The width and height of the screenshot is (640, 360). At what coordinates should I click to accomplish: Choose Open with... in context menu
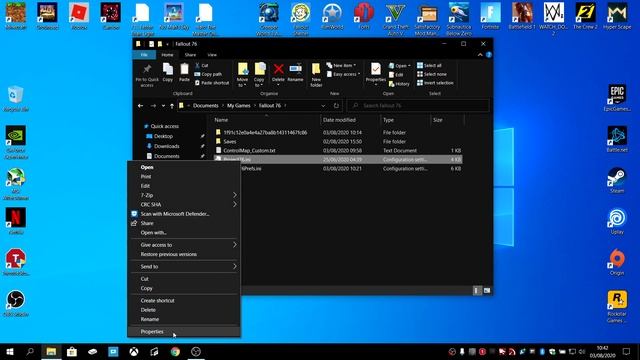pos(184,233)
